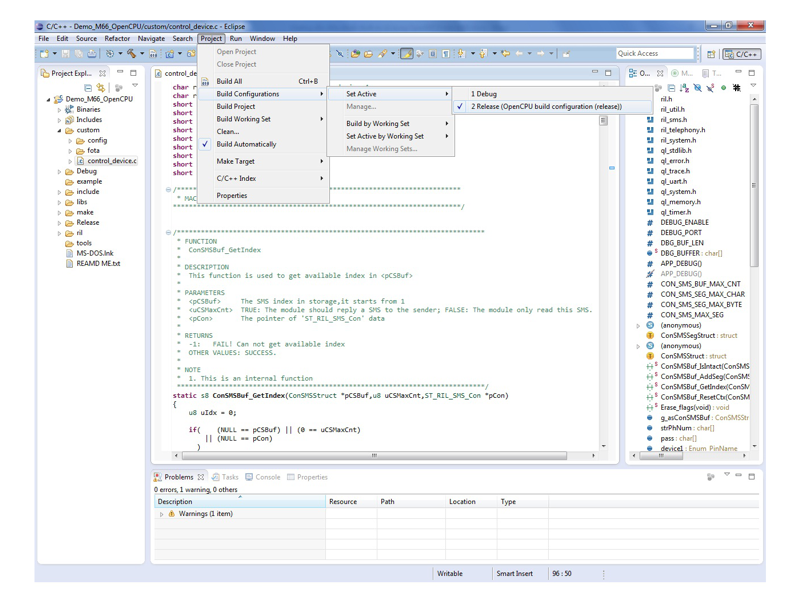Open Make Target submenu
800x603 pixels.
263,161
